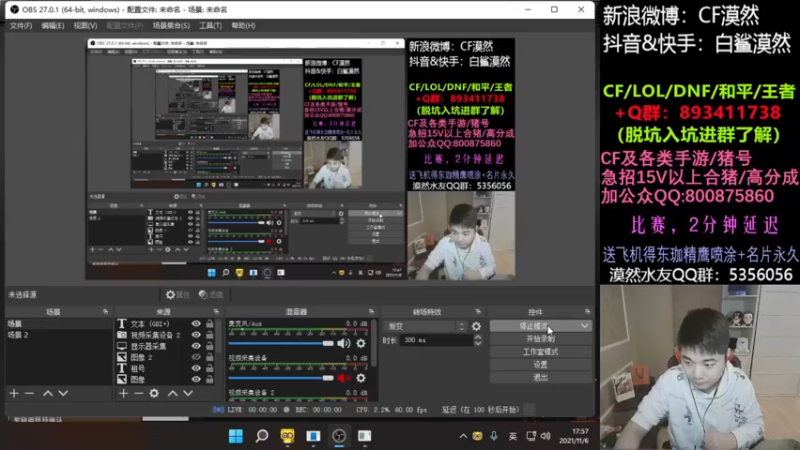Image resolution: width=800 pixels, height=450 pixels.
Task: Open the 编辑(E) menu
Action: pyautogui.click(x=53, y=26)
